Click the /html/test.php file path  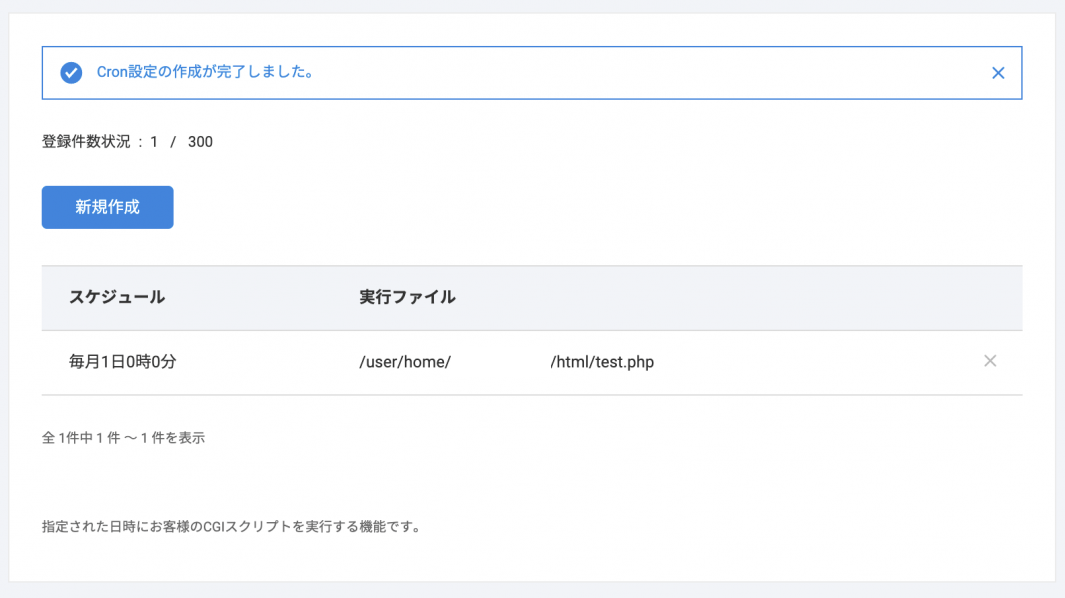[602, 362]
